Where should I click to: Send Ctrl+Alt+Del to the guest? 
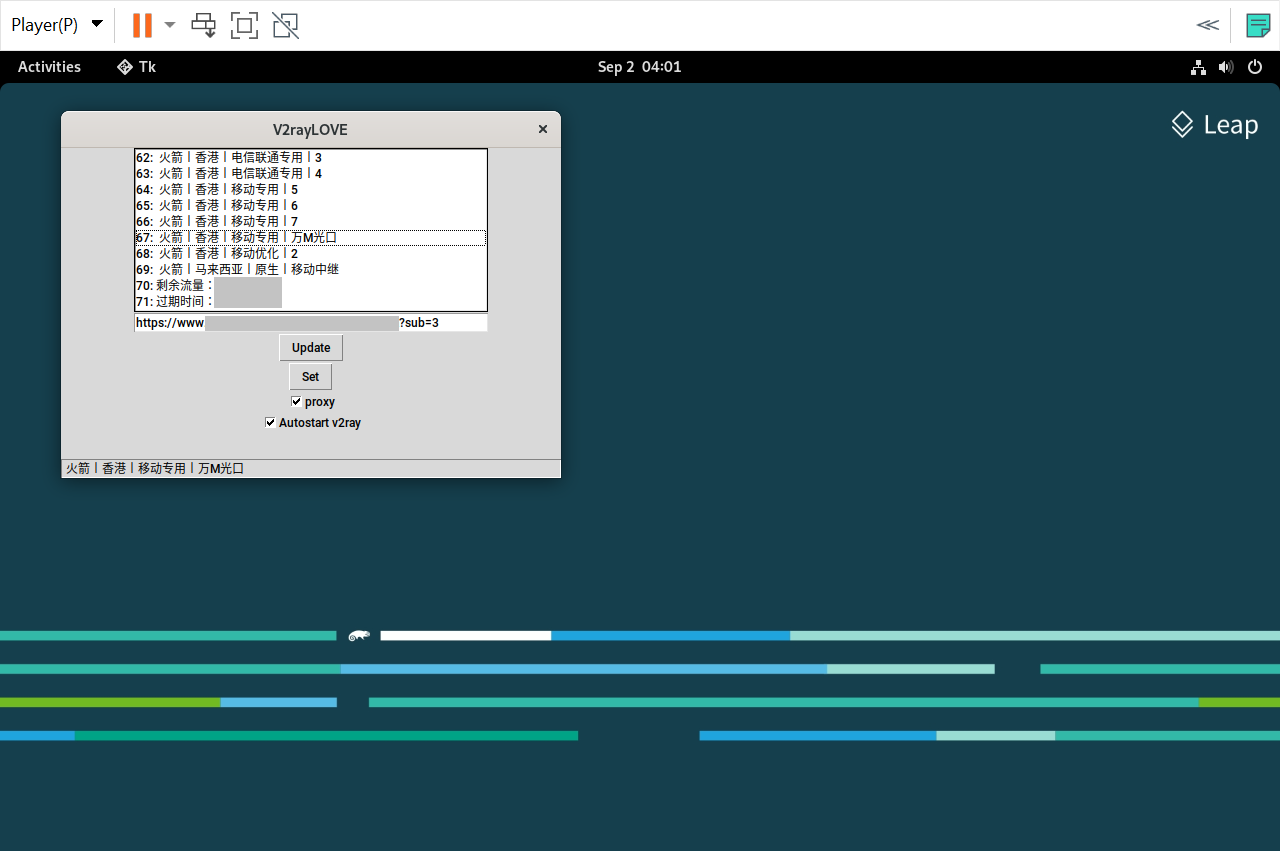pos(203,25)
